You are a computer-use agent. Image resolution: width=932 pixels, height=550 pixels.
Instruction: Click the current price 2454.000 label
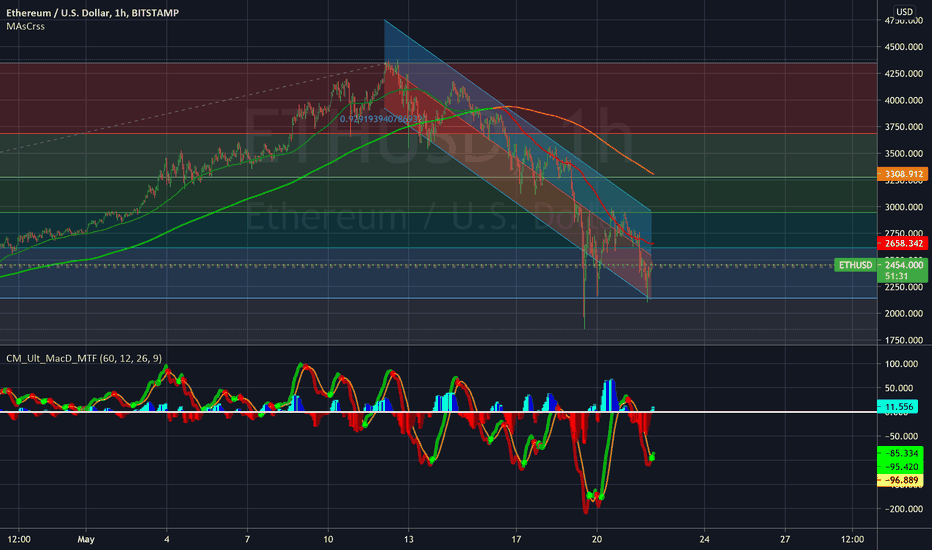pos(903,265)
